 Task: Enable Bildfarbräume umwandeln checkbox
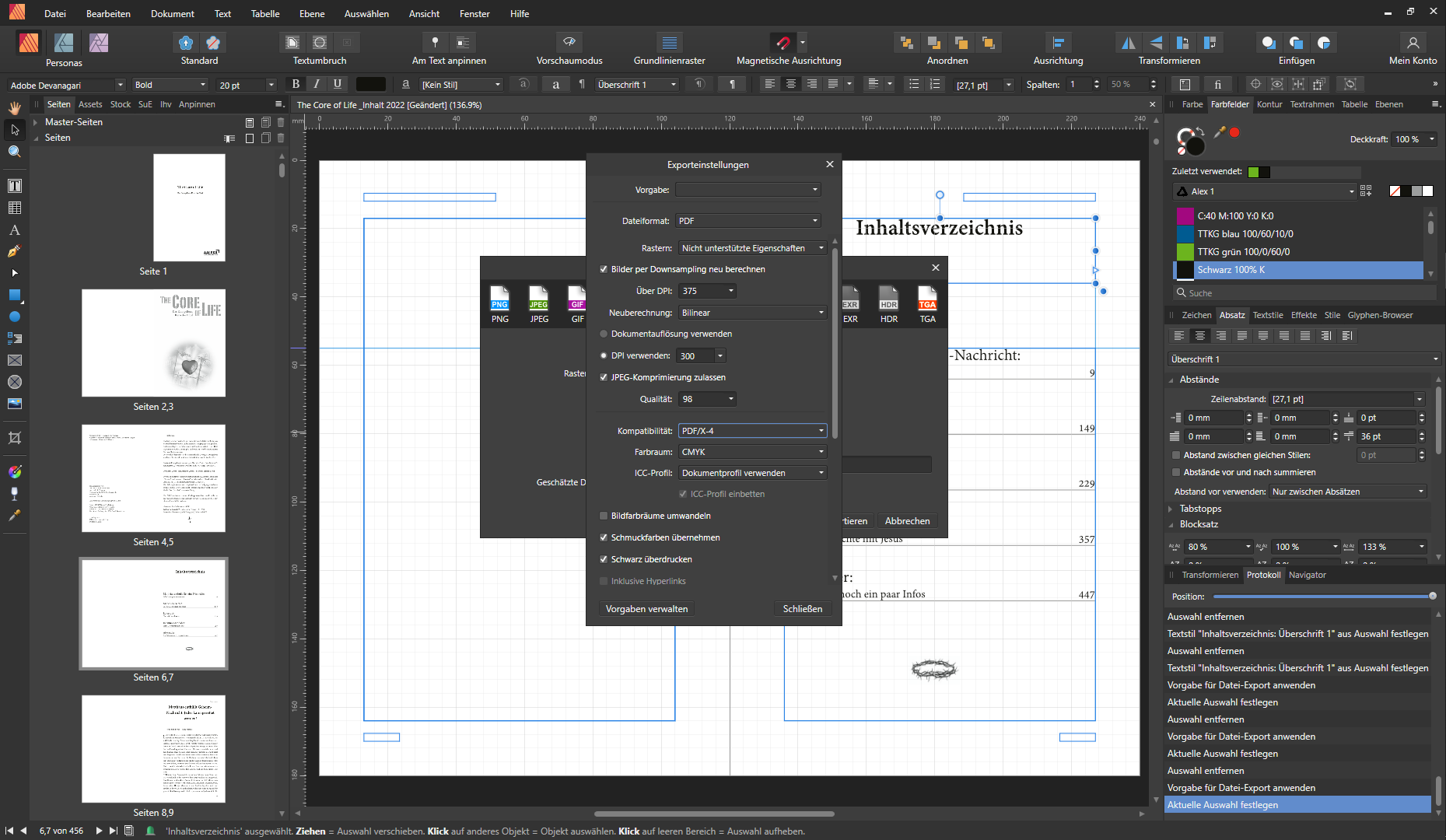coord(604,516)
